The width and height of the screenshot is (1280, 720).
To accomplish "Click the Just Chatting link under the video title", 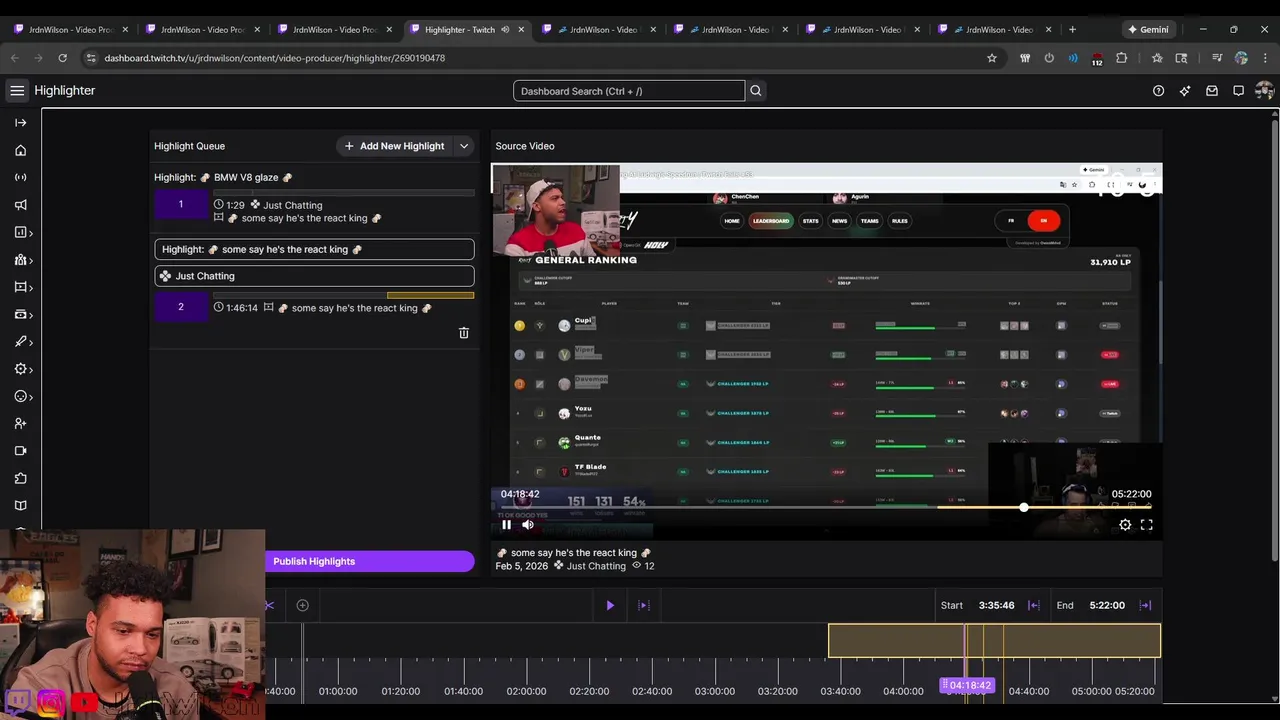I will [x=596, y=566].
